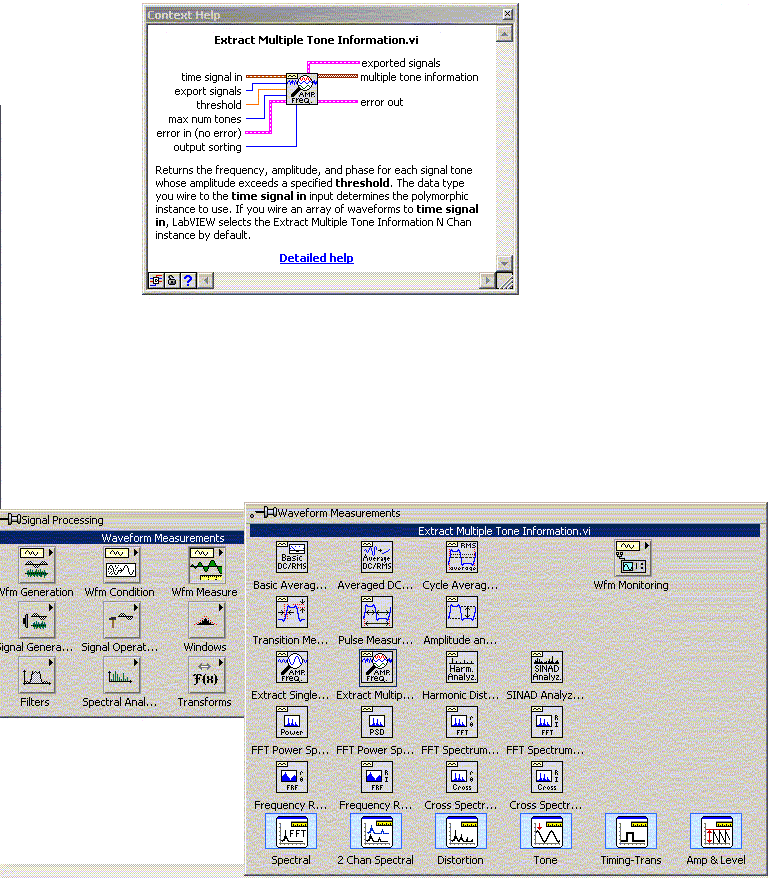768x878 pixels.
Task: Select the Extract Multiple Tone VI
Action: (377, 667)
